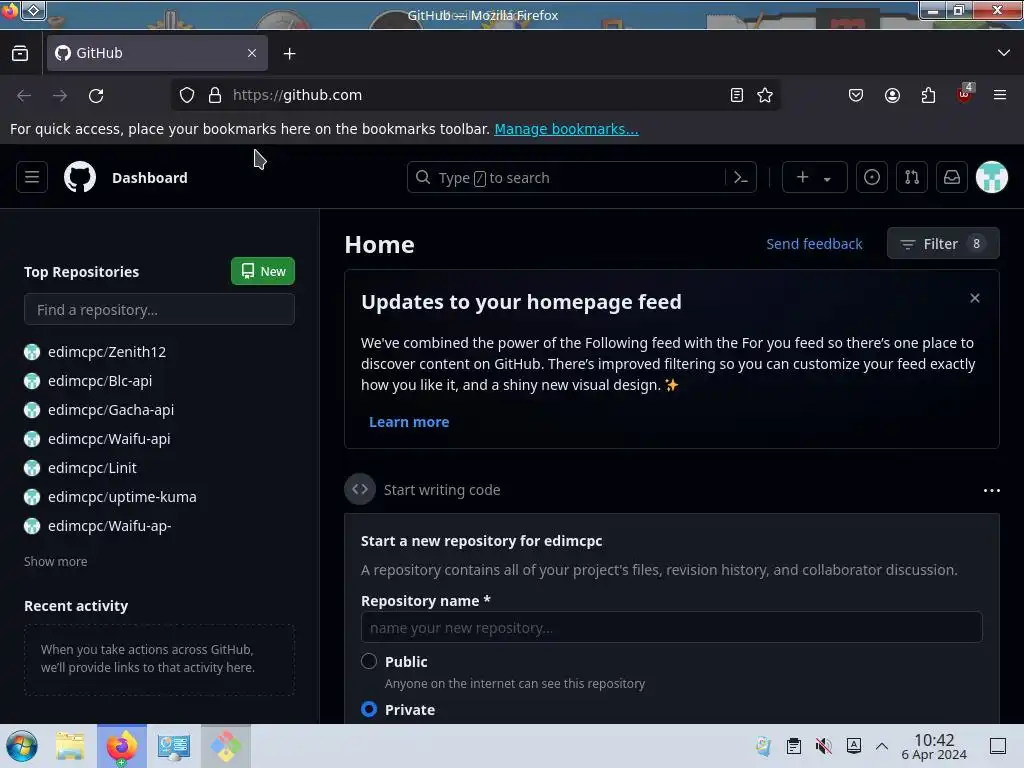Dismiss the homepage feed updates notice

pos(974,298)
